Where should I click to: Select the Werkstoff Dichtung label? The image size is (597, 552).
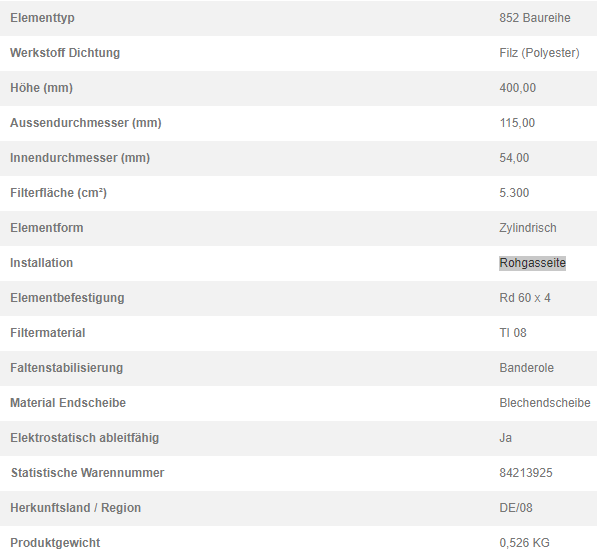coord(65,53)
